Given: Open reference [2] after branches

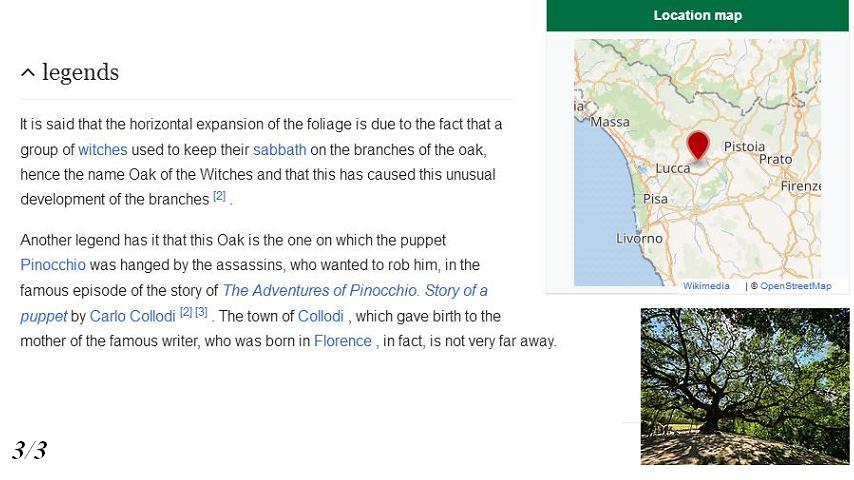Looking at the screenshot, I should coord(219,196).
